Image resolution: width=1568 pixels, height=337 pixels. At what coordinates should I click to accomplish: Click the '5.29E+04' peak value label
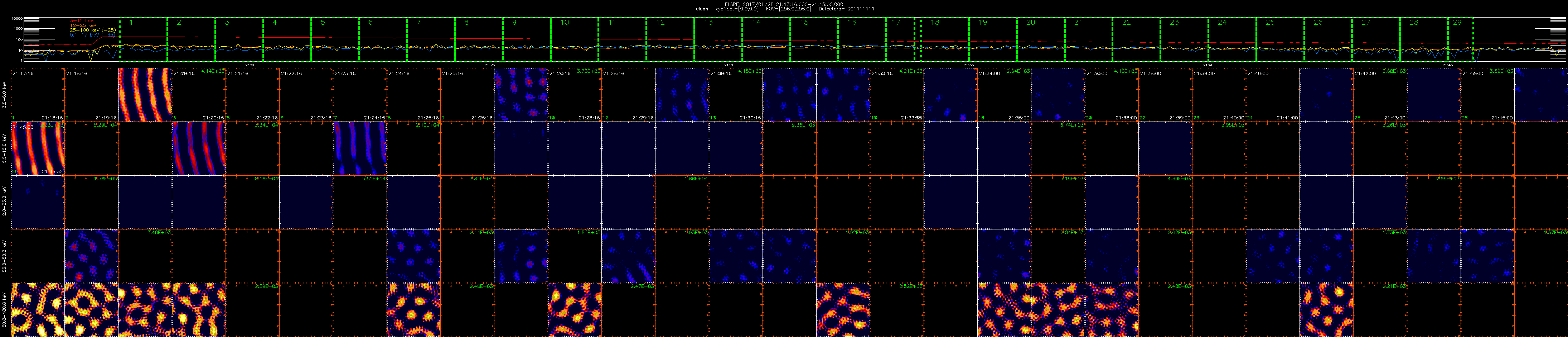105,125
